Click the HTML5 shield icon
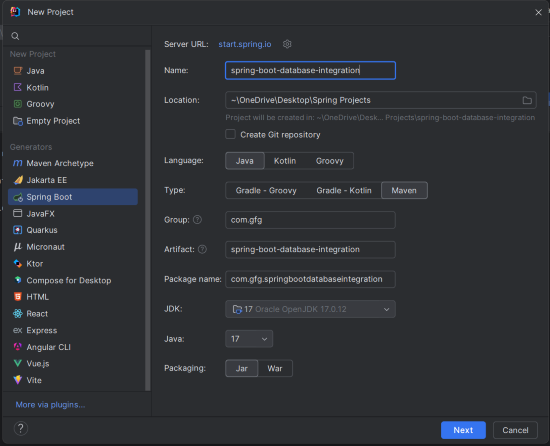 pyautogui.click(x=18, y=297)
